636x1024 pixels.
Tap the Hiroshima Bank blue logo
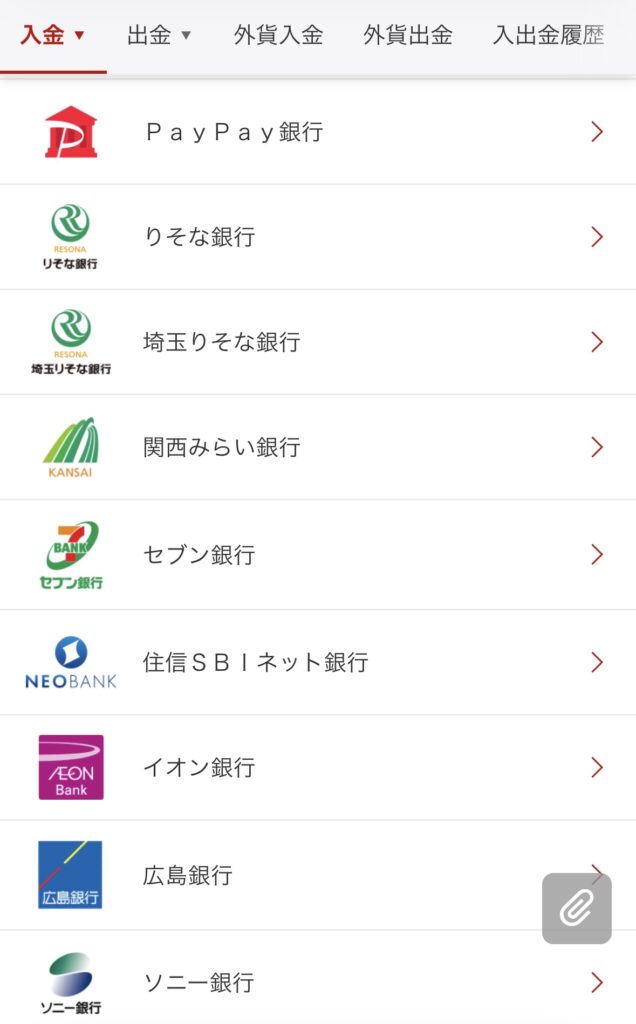(71, 874)
